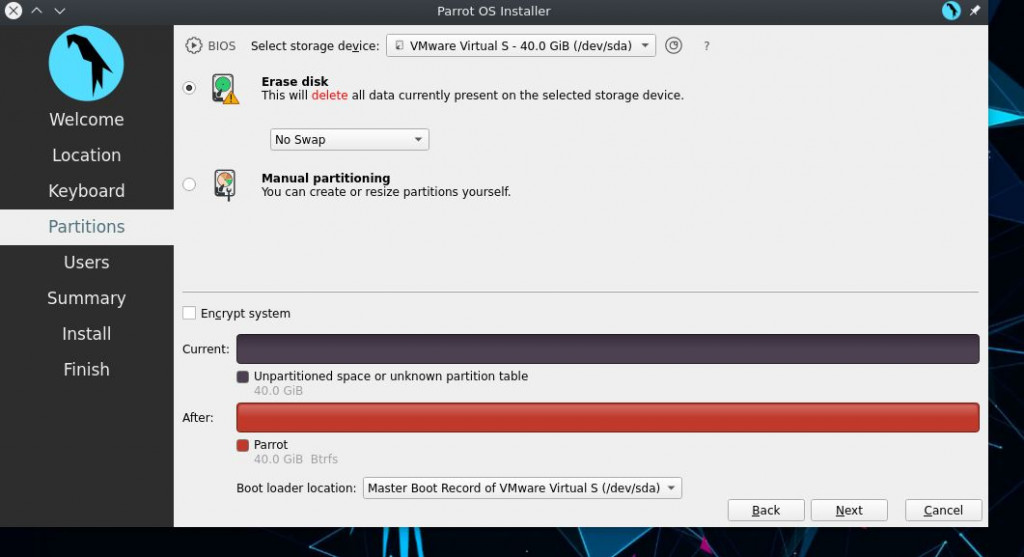
Task: Select the Erase disk radio button
Action: [x=189, y=88]
